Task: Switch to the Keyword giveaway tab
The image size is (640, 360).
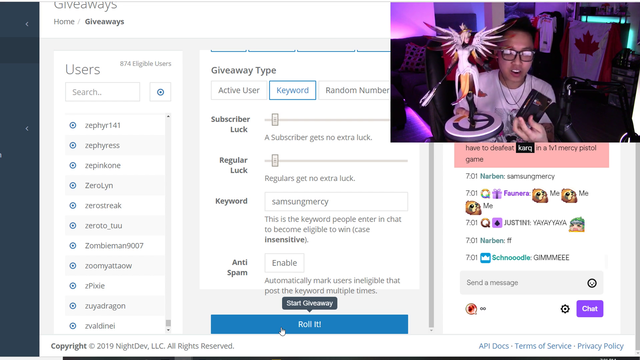Action: click(x=292, y=90)
